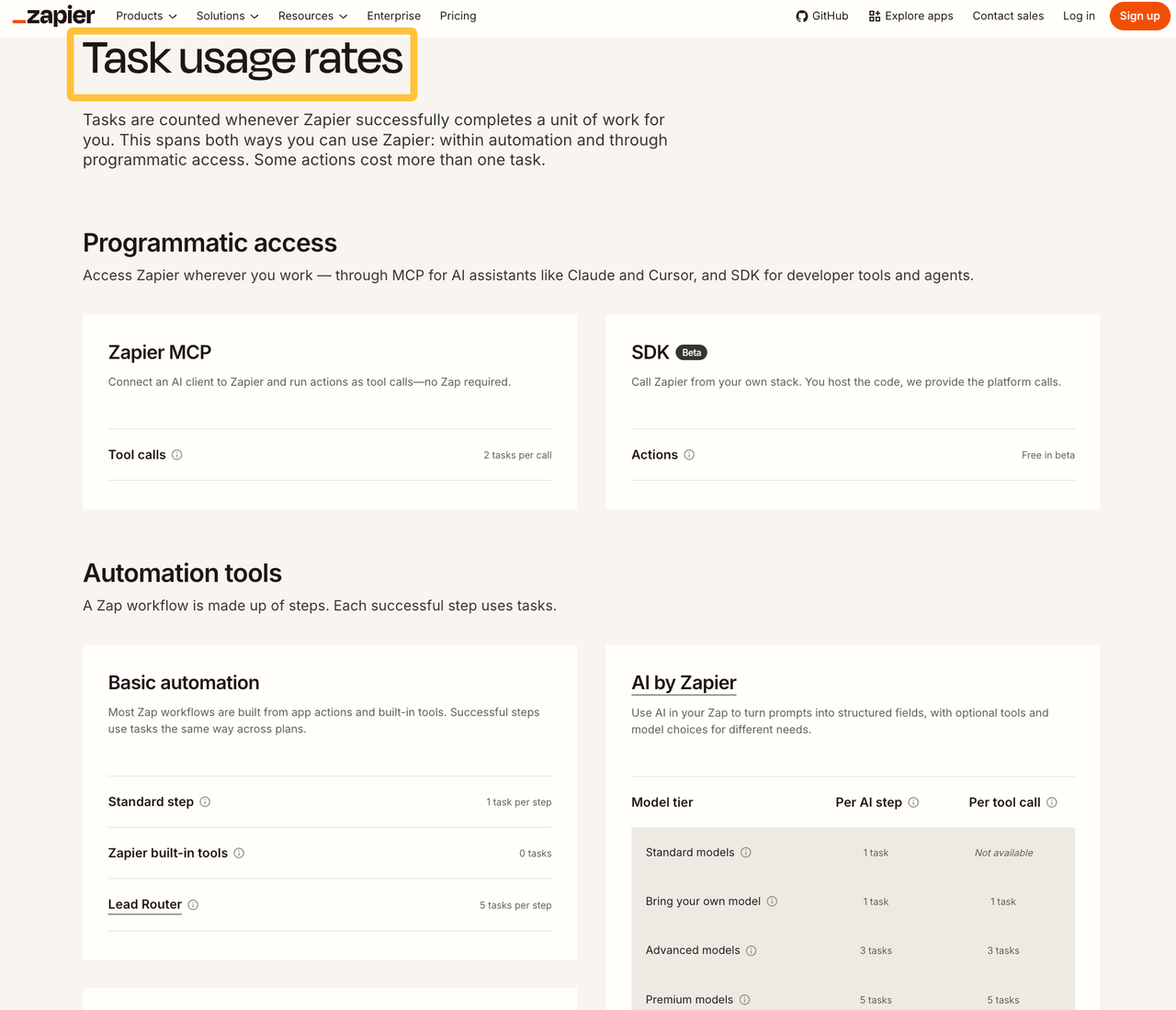Screen dimensions: 1176x1010
Task: Click the 'Programmatic access' heading
Action: [x=209, y=243]
